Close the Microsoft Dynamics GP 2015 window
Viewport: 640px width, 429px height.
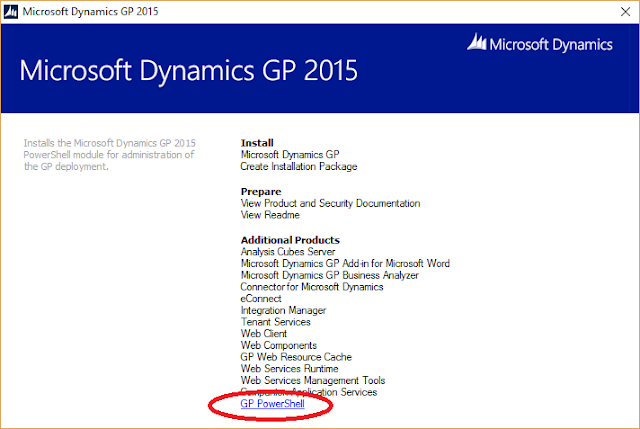point(625,12)
